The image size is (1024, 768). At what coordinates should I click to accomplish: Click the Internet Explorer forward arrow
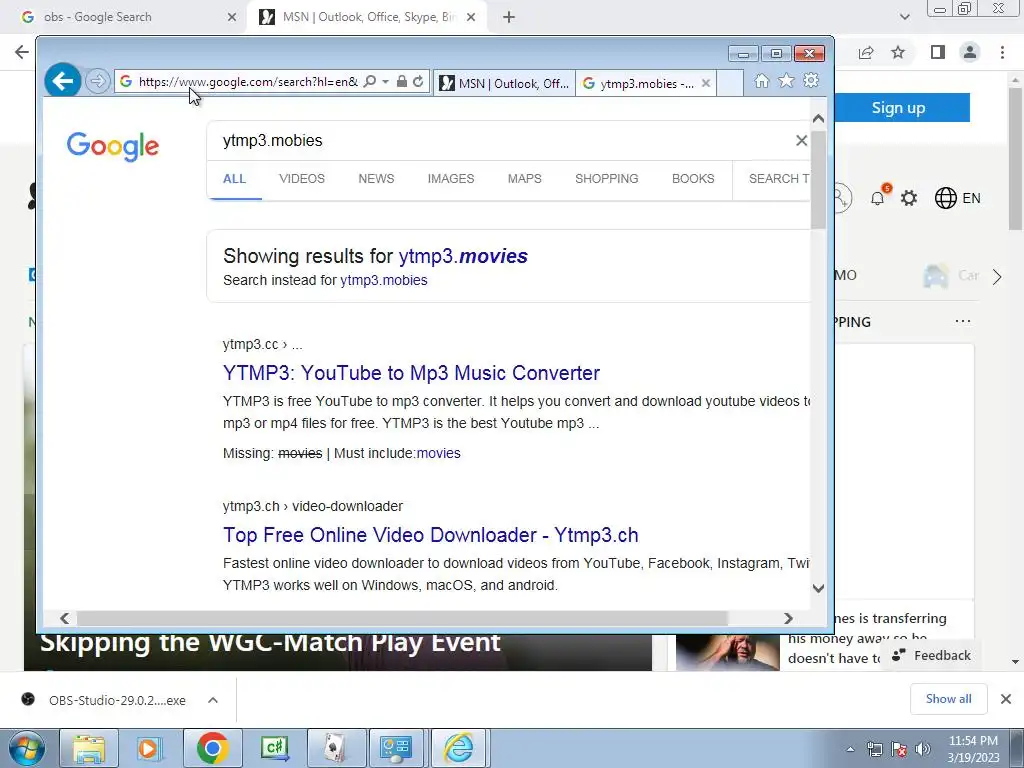click(97, 82)
